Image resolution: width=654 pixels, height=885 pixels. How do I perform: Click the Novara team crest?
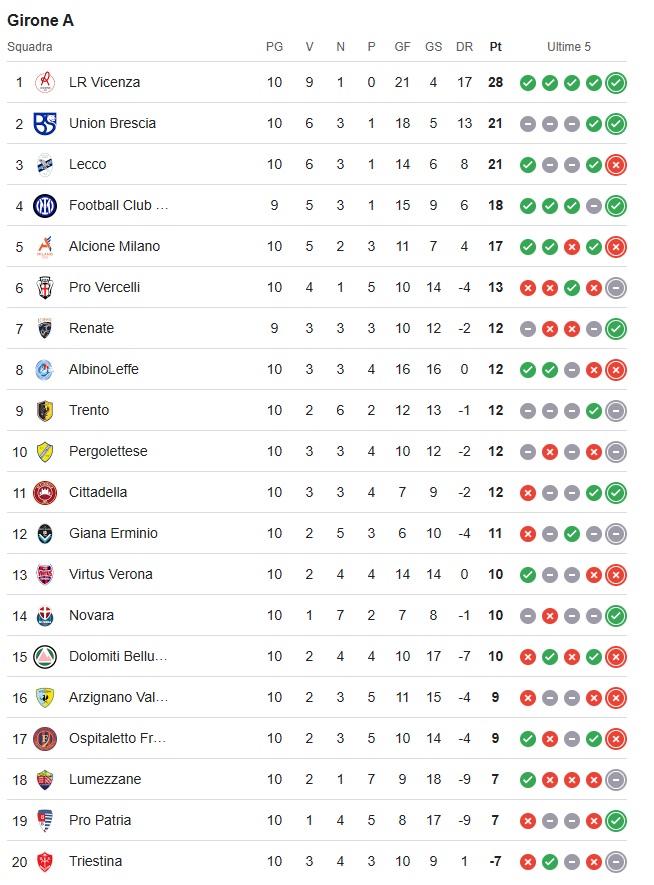(45, 615)
